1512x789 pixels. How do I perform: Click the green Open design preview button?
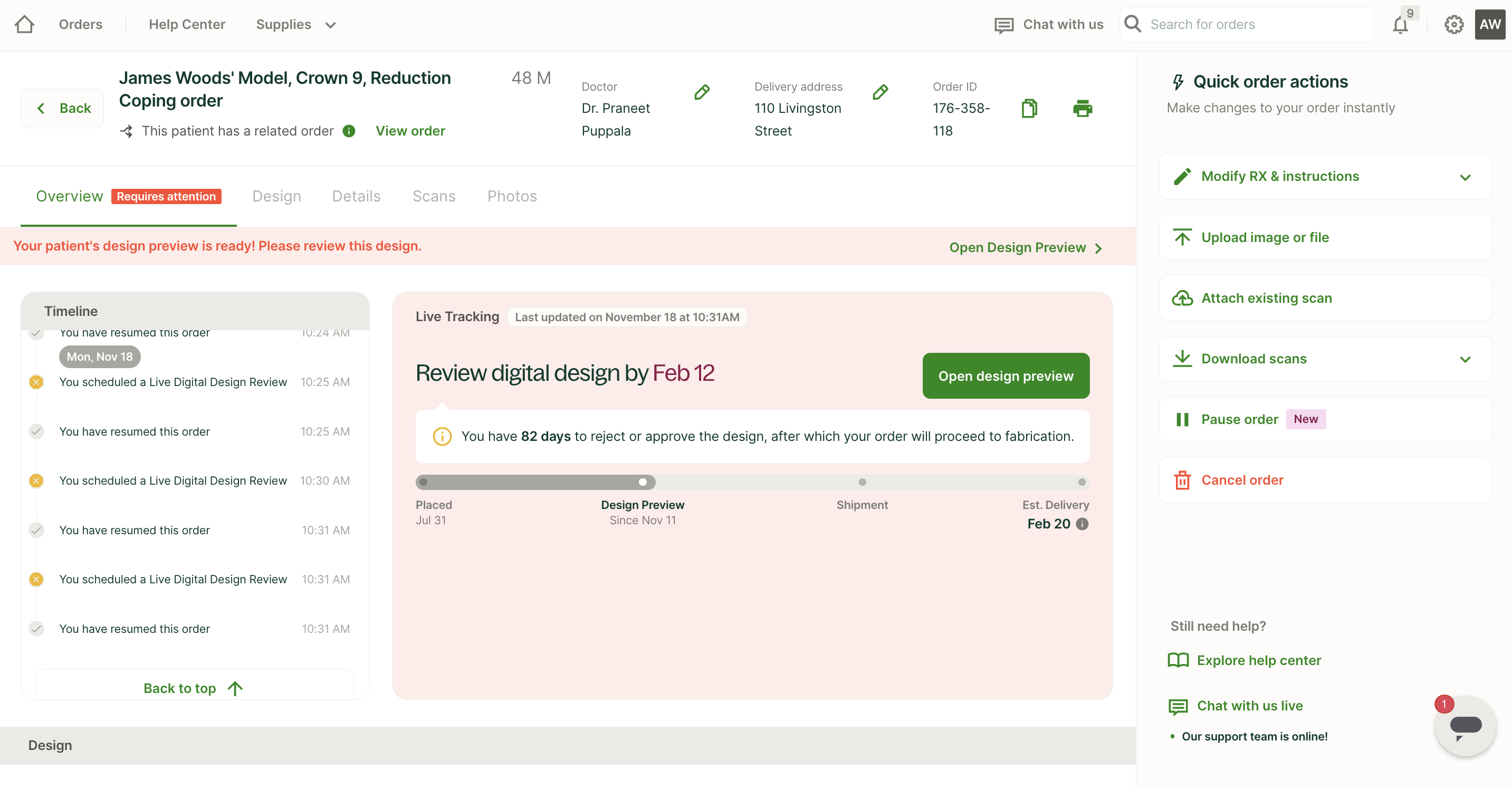(x=1006, y=376)
